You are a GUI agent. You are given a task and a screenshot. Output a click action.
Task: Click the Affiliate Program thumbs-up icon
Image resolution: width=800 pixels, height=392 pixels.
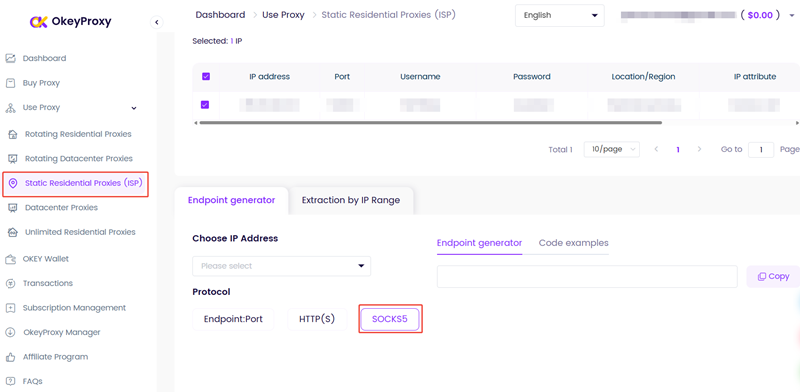click(10, 357)
